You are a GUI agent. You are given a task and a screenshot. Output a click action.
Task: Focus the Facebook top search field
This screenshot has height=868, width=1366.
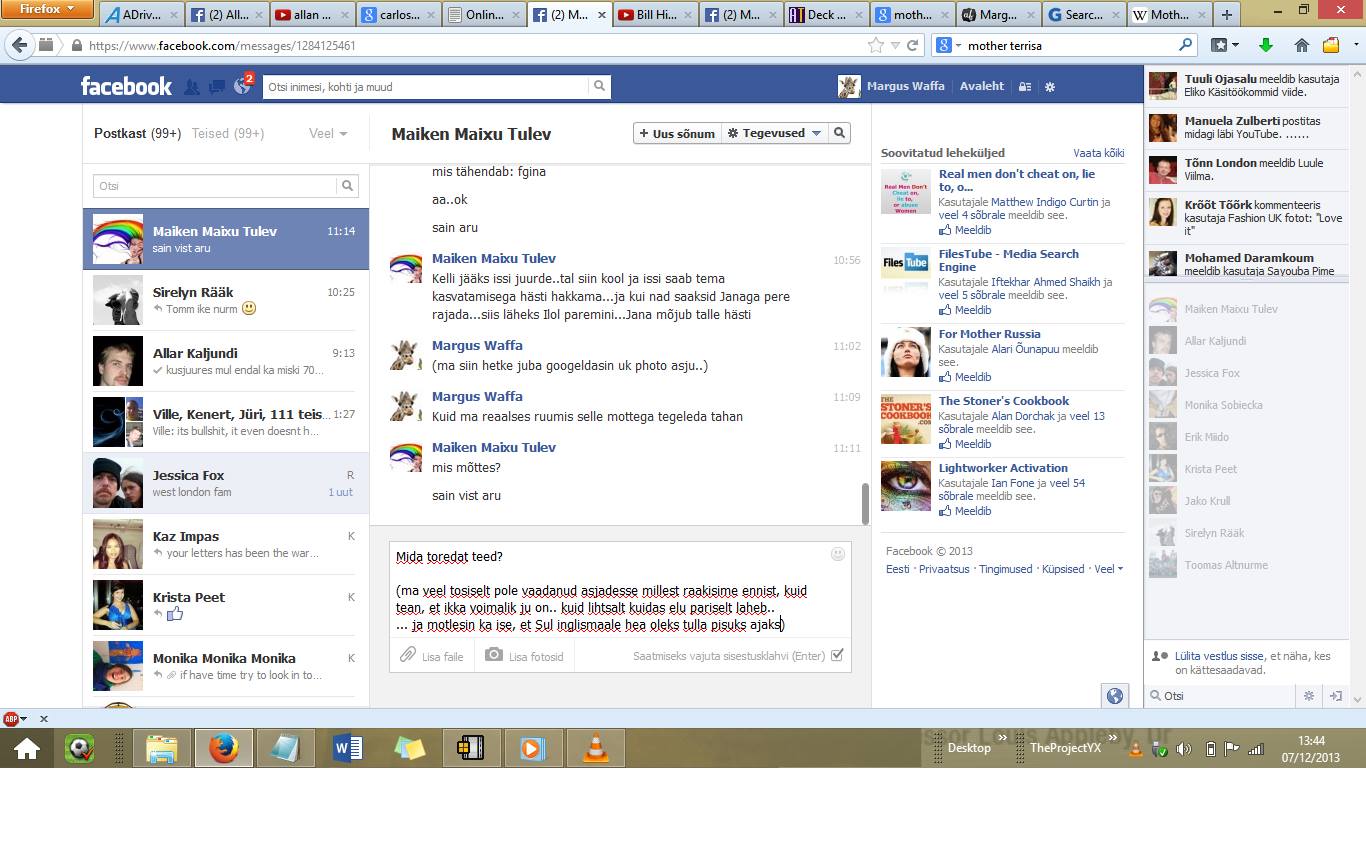pos(426,87)
